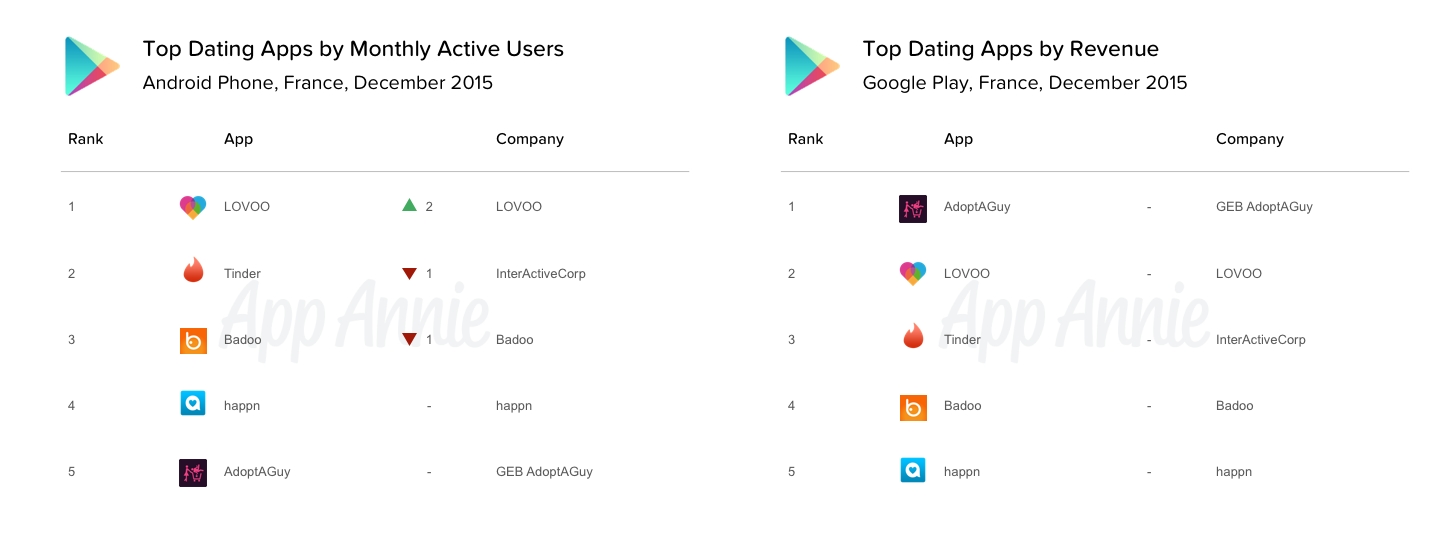
Task: Click the Google Play logo above the Revenue table
Action: pos(811,66)
